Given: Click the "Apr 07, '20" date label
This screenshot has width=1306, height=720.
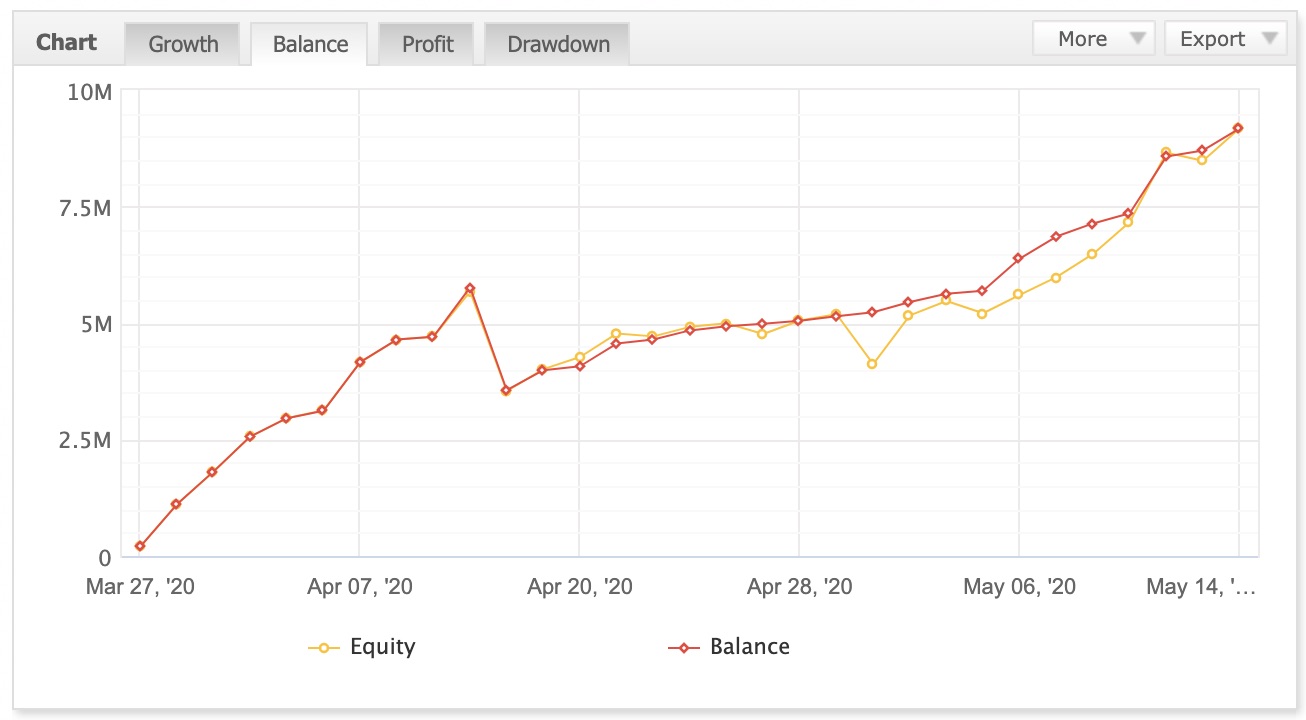Looking at the screenshot, I should 360,586.
